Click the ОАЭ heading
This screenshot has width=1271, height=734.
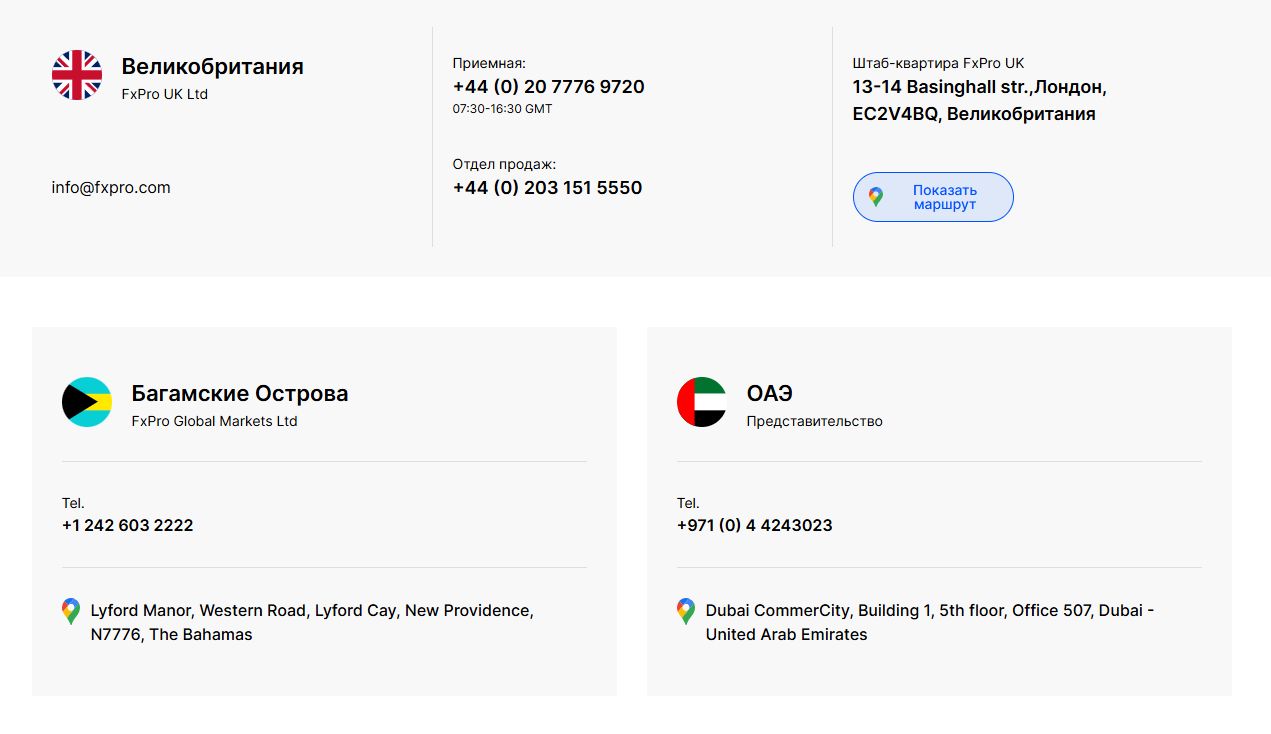(769, 393)
